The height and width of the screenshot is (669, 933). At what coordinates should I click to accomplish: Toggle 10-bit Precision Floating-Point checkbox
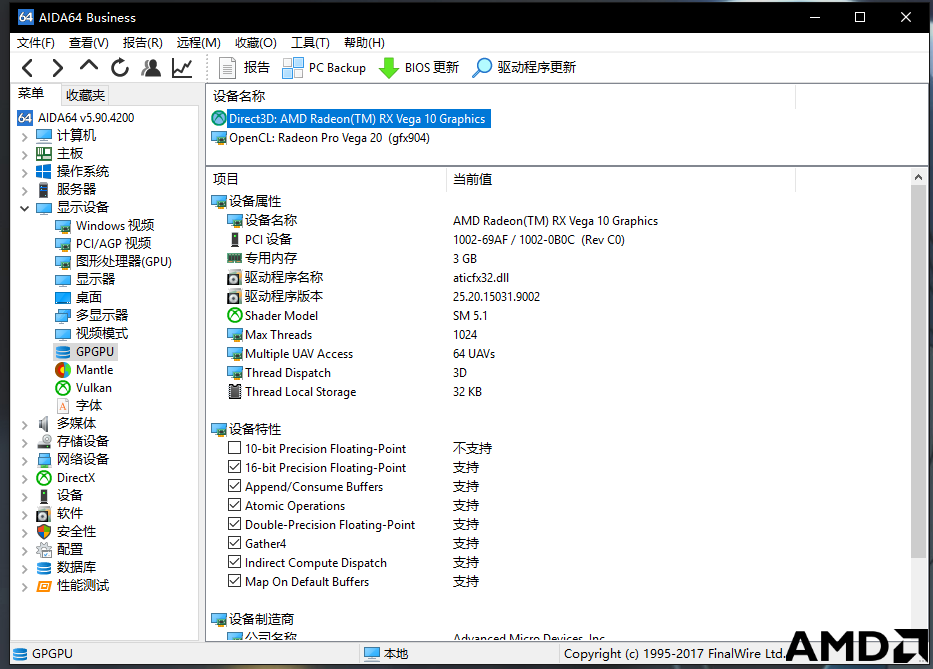coord(234,448)
